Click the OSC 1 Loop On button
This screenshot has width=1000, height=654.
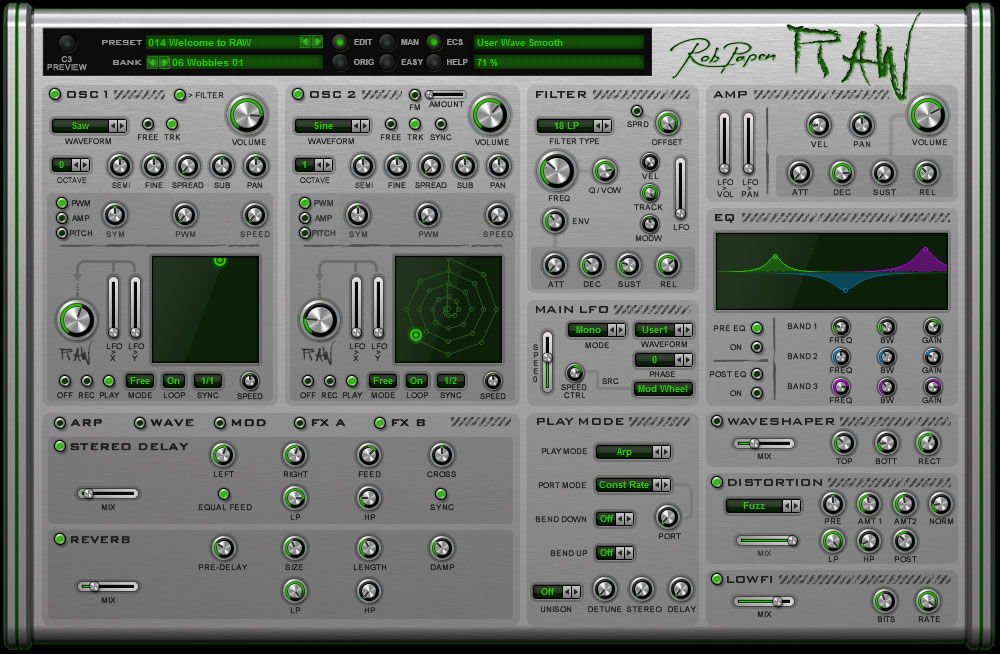tap(173, 381)
